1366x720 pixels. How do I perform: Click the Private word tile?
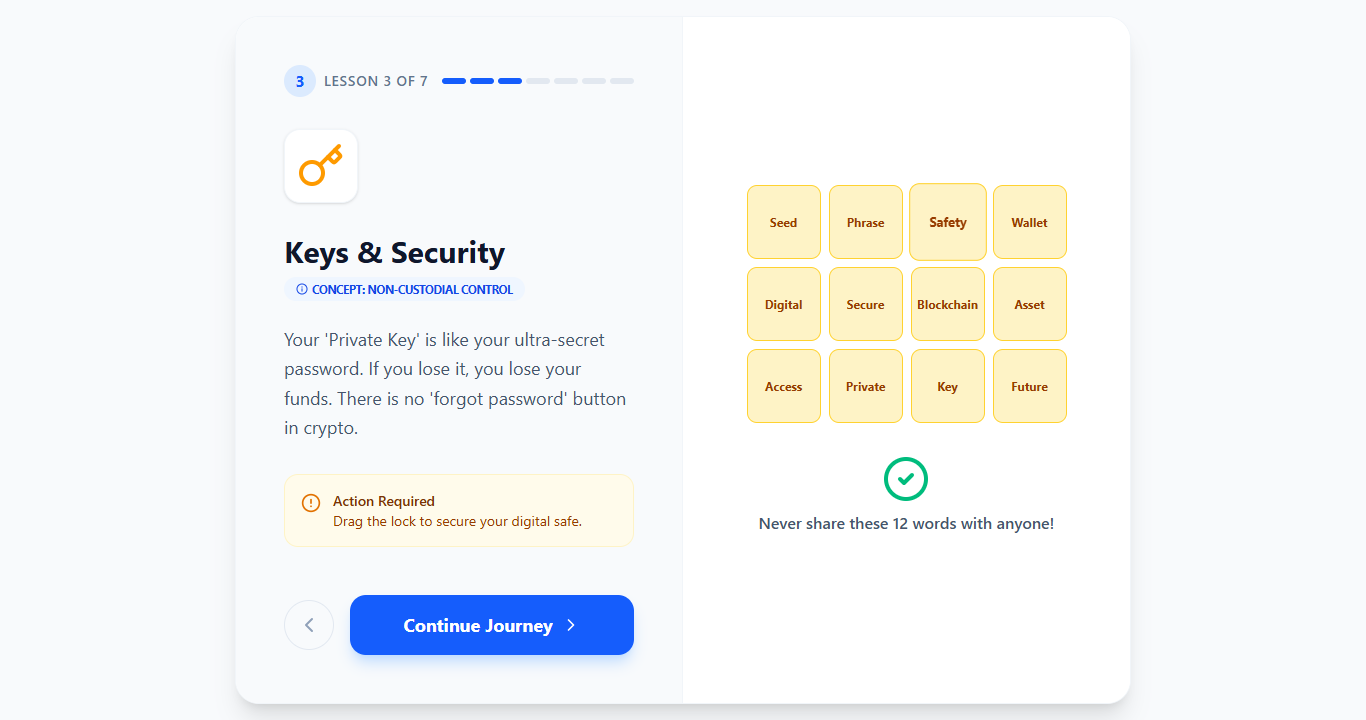[866, 386]
